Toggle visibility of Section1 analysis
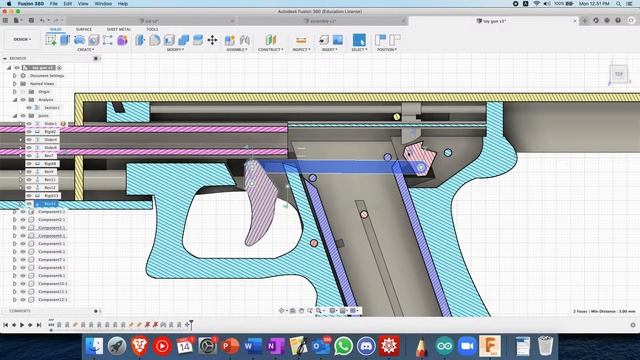 point(29,108)
